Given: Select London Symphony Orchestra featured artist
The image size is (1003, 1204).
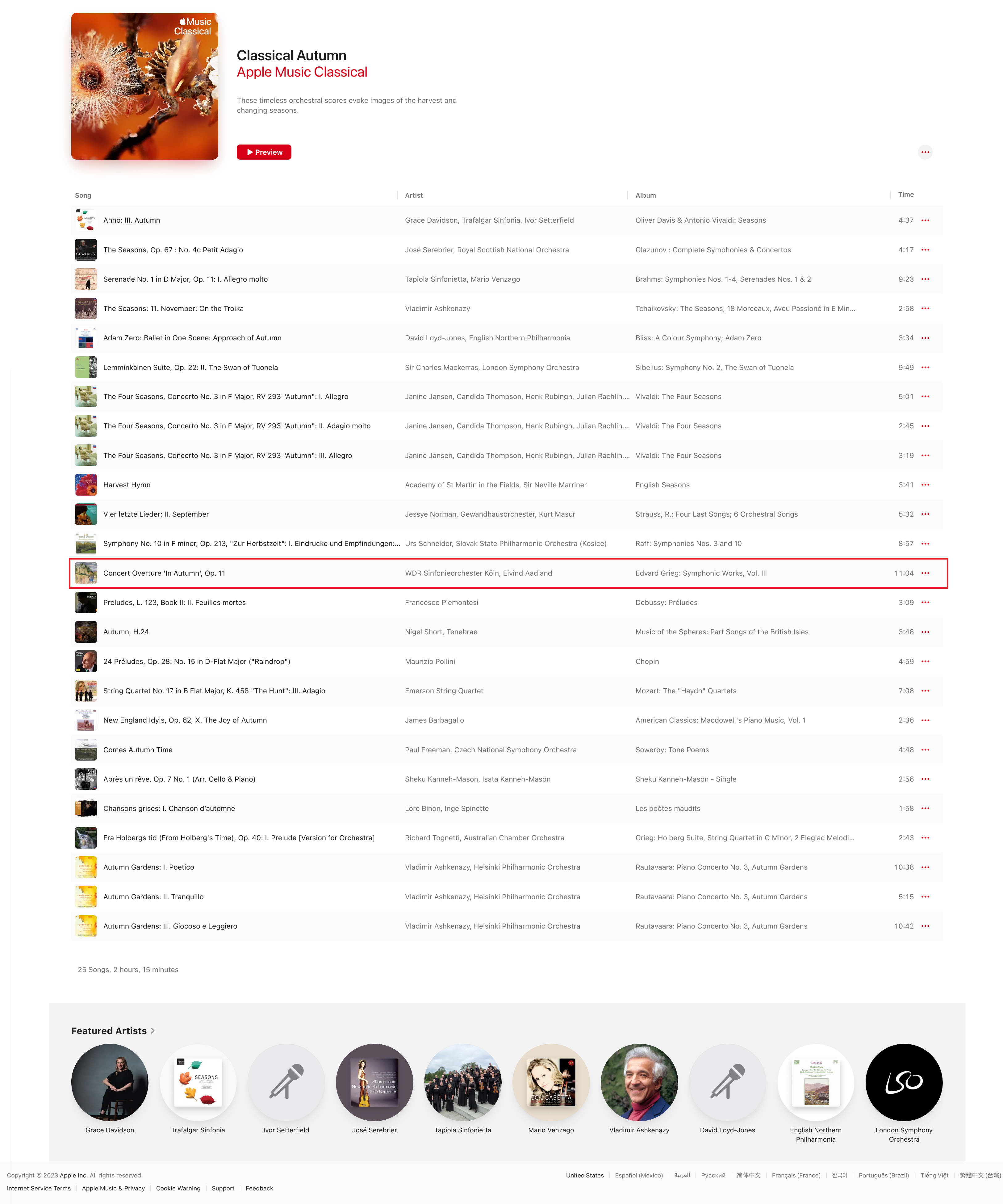Looking at the screenshot, I should 904,1082.
